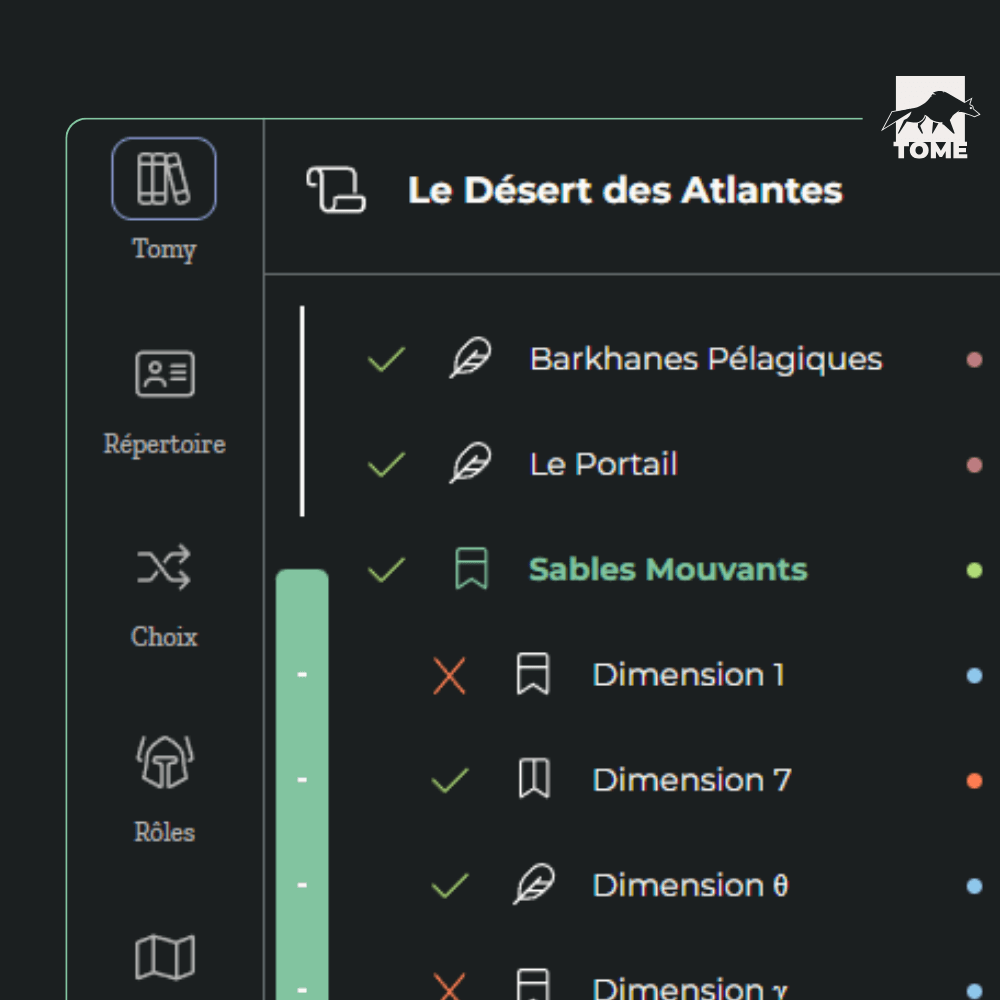The width and height of the screenshot is (1000, 1000).
Task: Open the Répertoire contact card icon
Action: tap(164, 374)
